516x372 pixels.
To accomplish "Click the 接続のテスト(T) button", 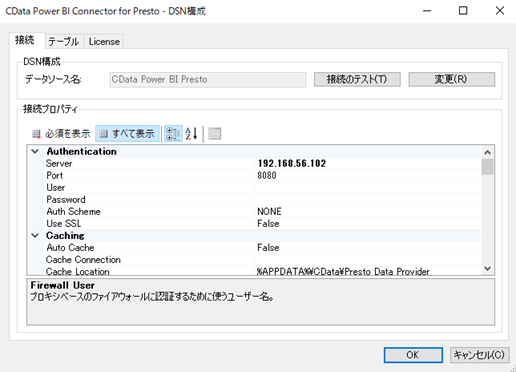I will (x=357, y=79).
